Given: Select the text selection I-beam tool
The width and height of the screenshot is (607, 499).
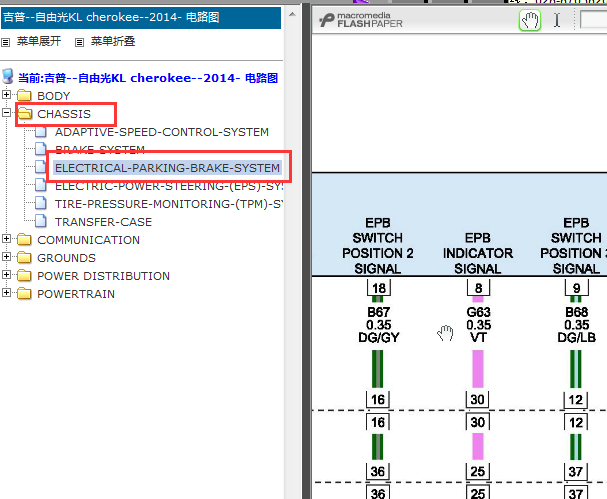Looking at the screenshot, I should (x=557, y=20).
